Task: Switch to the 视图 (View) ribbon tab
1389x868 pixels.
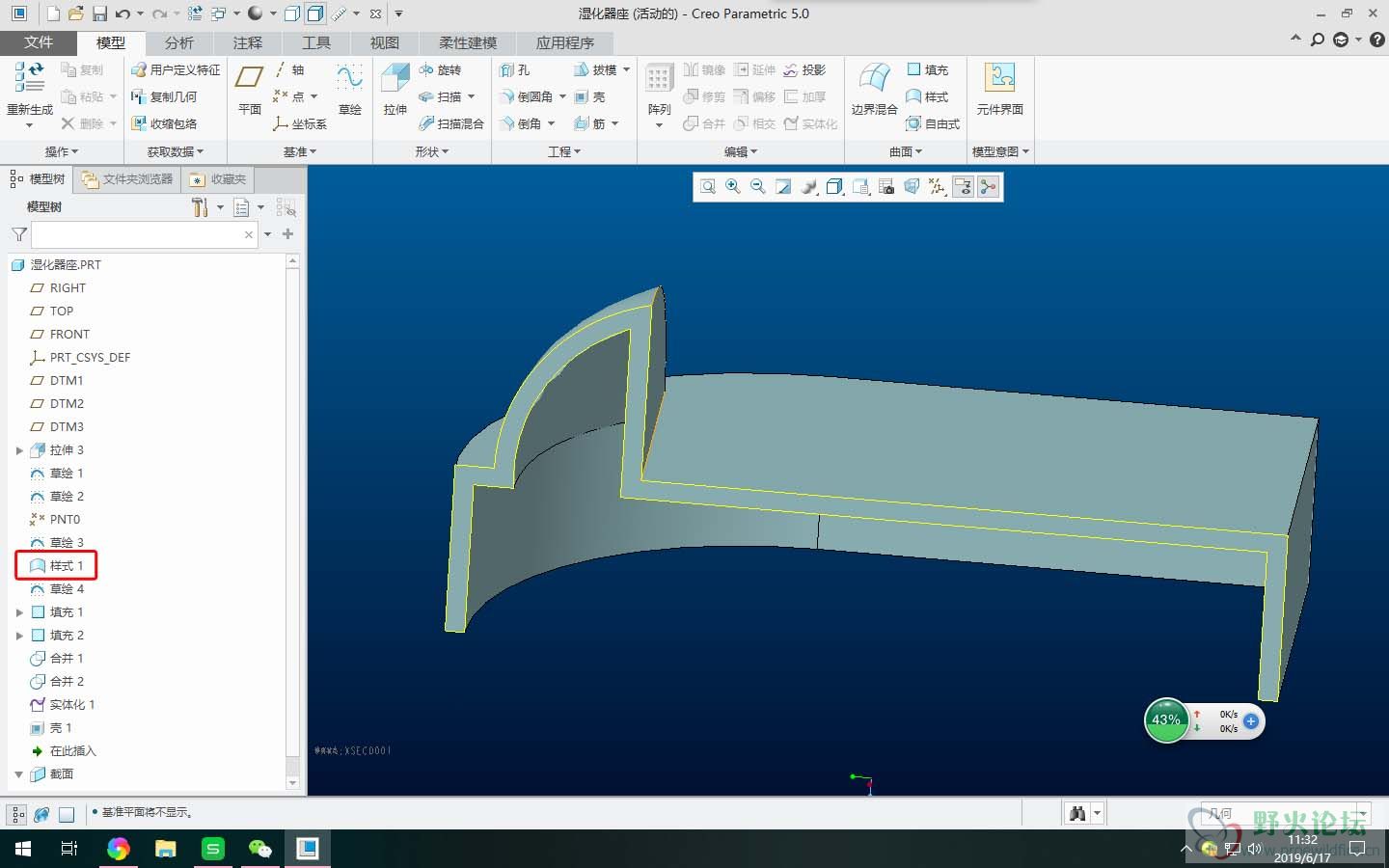Action: point(384,42)
